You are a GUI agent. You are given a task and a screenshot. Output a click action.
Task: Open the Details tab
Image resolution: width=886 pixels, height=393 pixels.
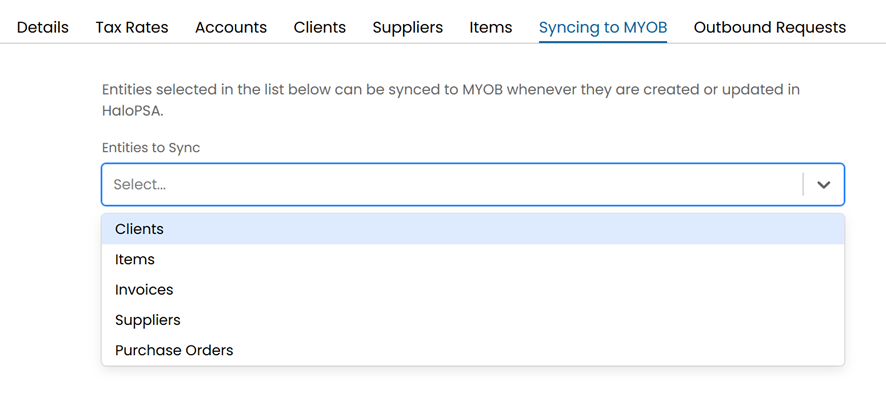tap(42, 27)
